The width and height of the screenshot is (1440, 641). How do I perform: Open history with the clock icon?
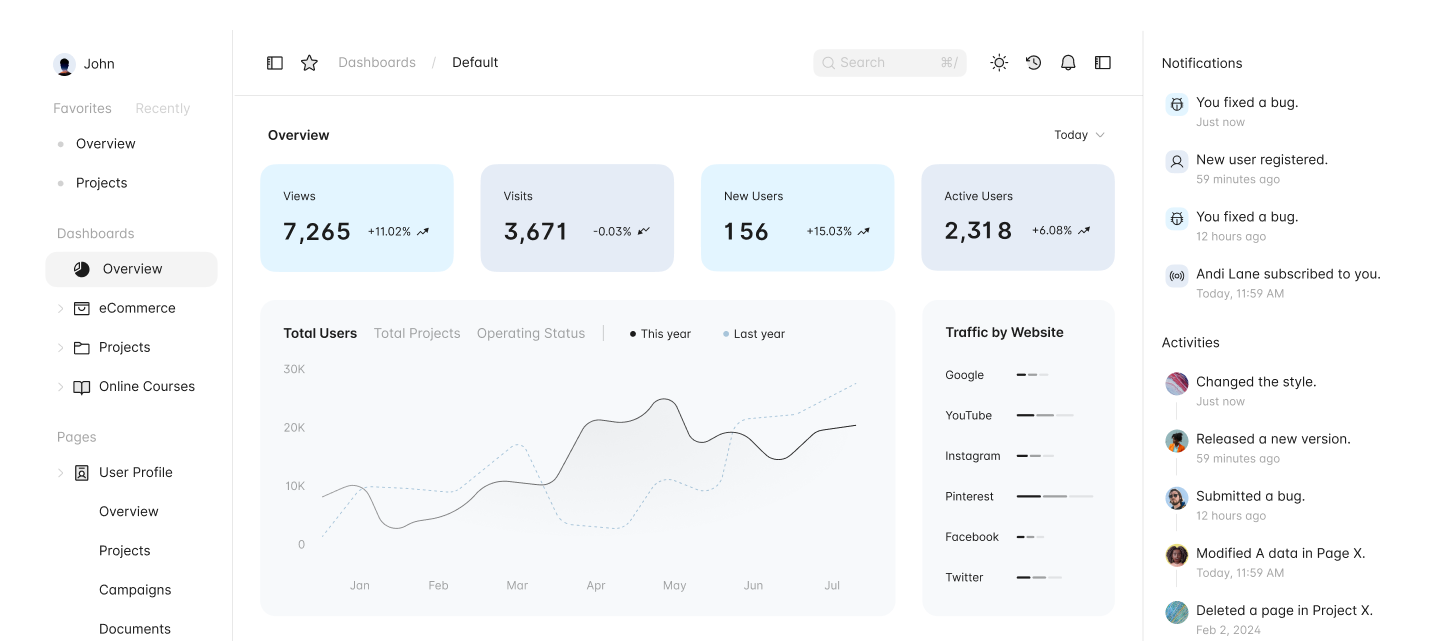pos(1034,63)
